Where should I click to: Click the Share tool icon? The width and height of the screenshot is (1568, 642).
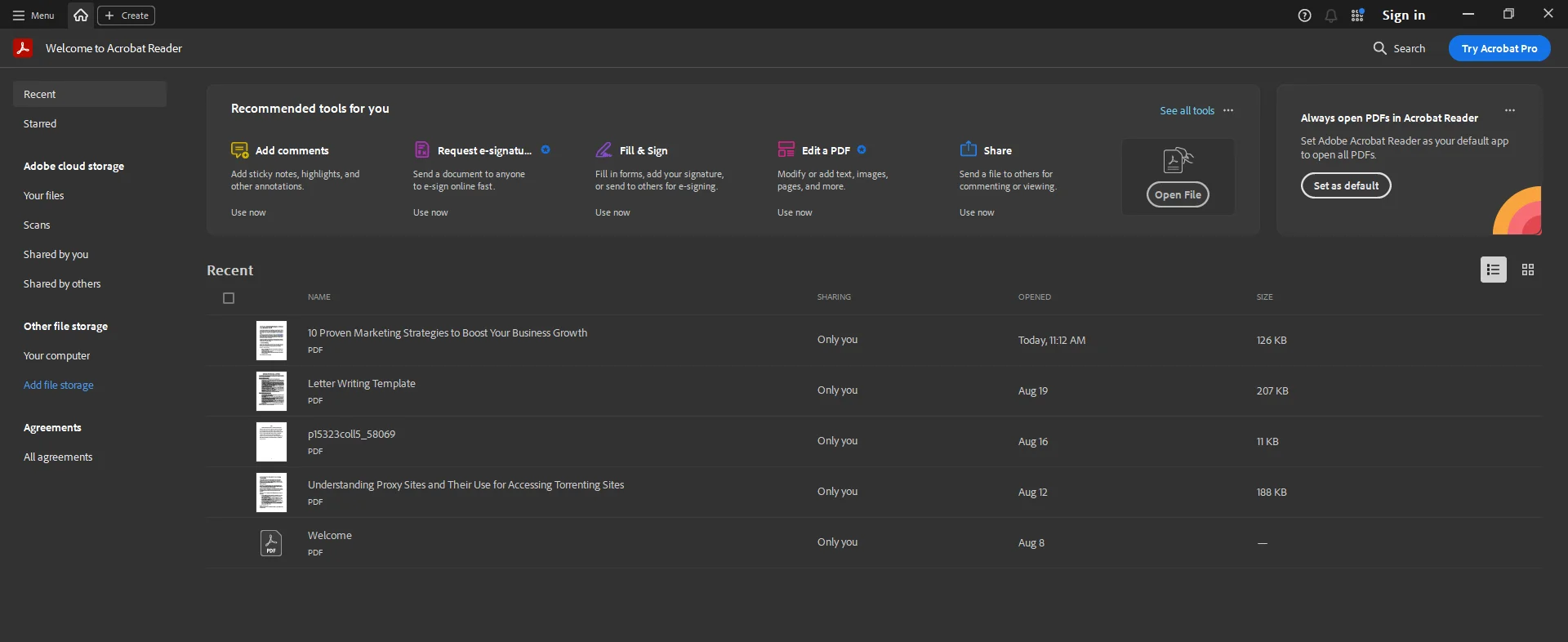click(968, 149)
